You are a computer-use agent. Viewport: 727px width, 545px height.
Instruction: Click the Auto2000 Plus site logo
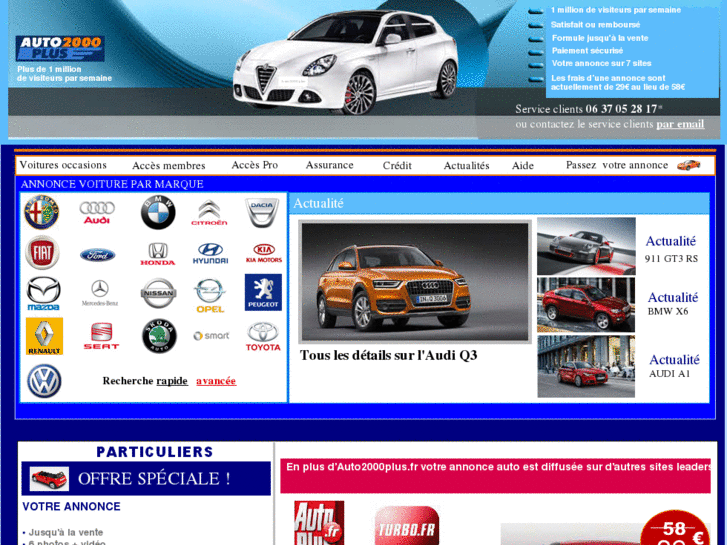60,48
